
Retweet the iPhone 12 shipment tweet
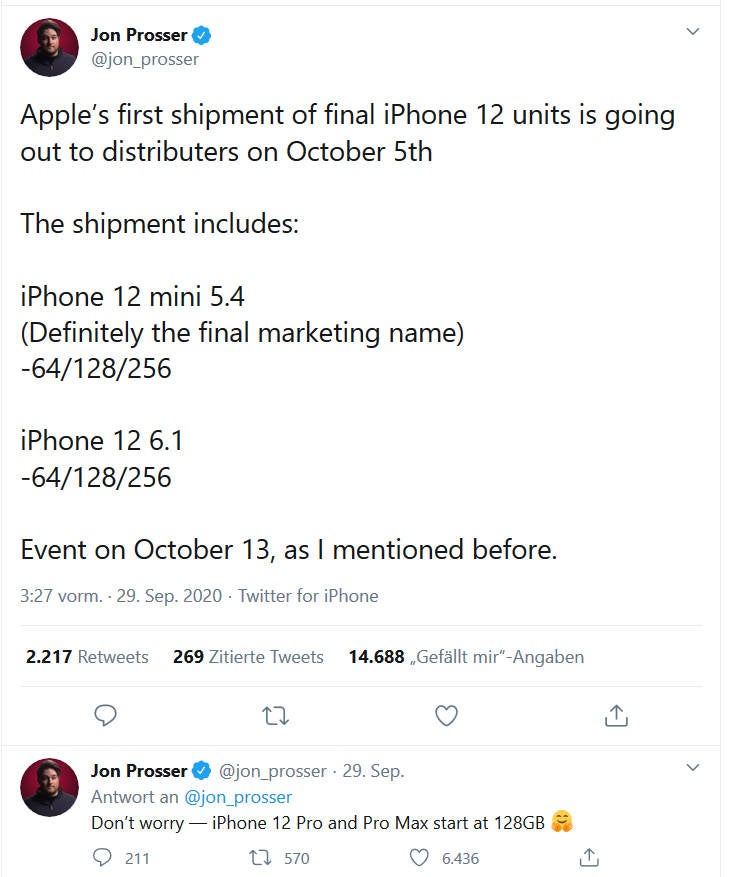[275, 716]
